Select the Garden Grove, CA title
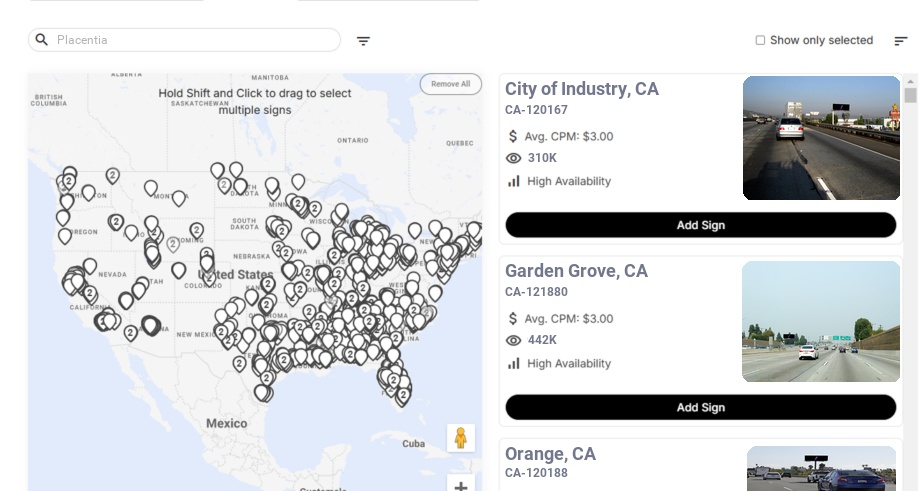Screen dimensions: 920x491 [576, 271]
